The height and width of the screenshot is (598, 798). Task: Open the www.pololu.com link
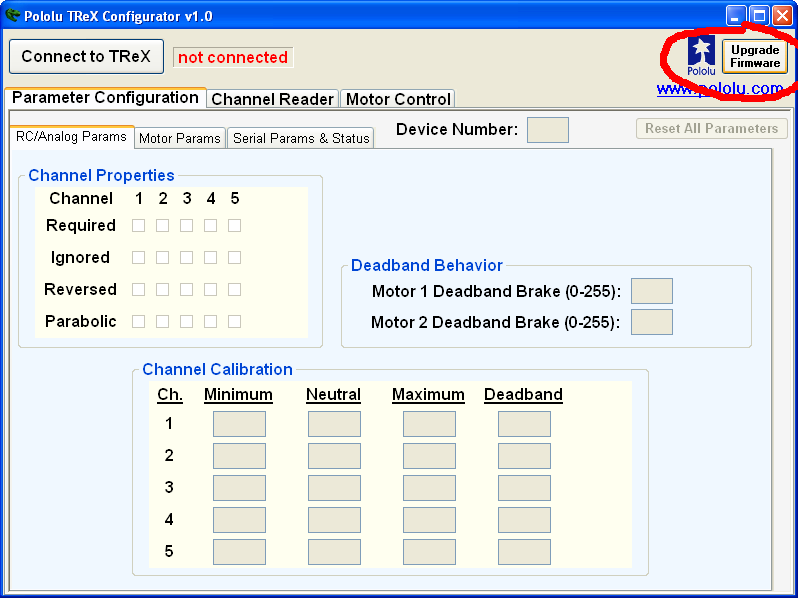(x=719, y=89)
